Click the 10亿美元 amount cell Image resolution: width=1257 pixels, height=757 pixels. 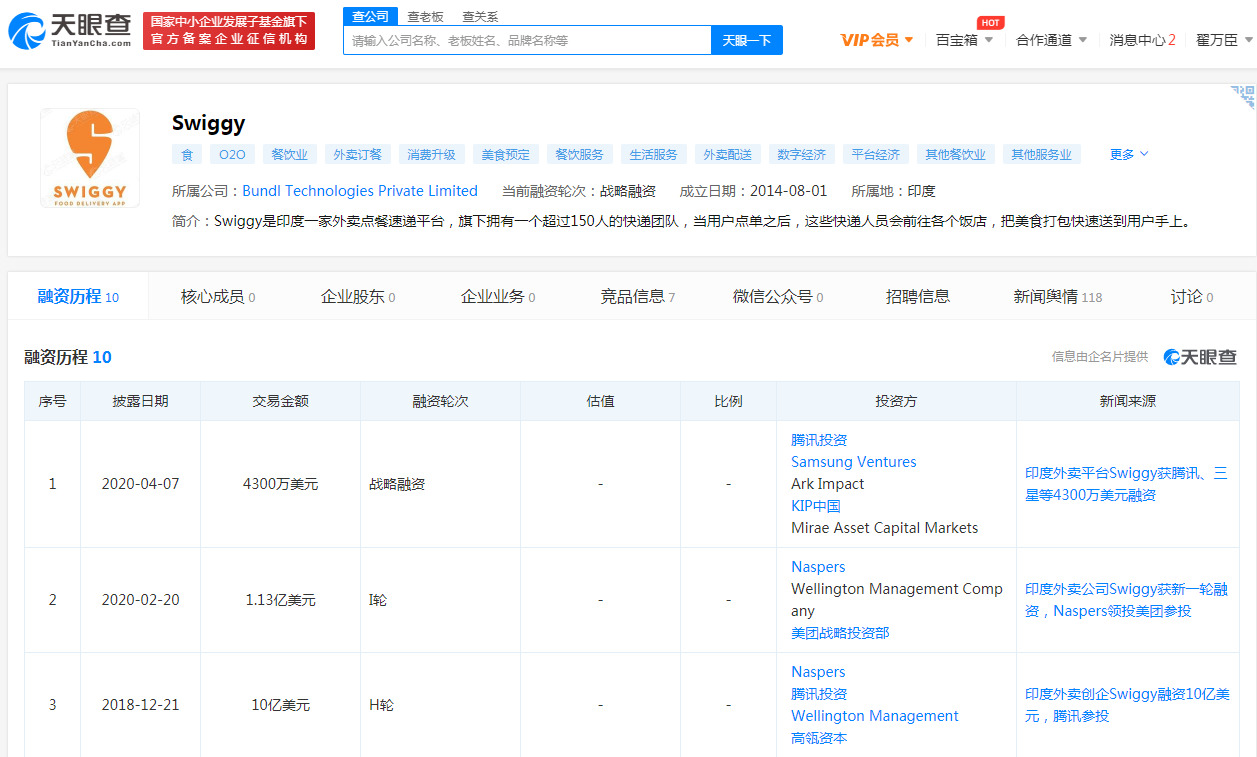coord(280,705)
